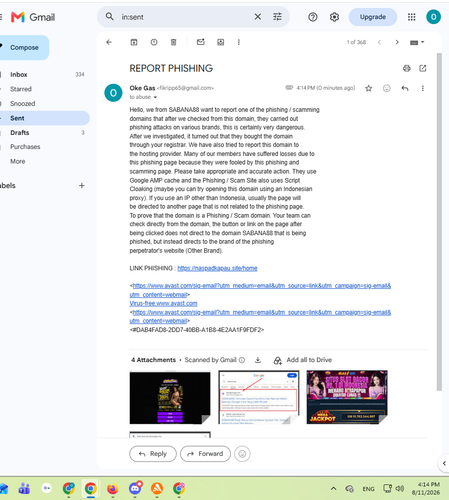Screen dimensions: 449x500
Task: Open Discord from the taskbar
Action: (x=135, y=488)
